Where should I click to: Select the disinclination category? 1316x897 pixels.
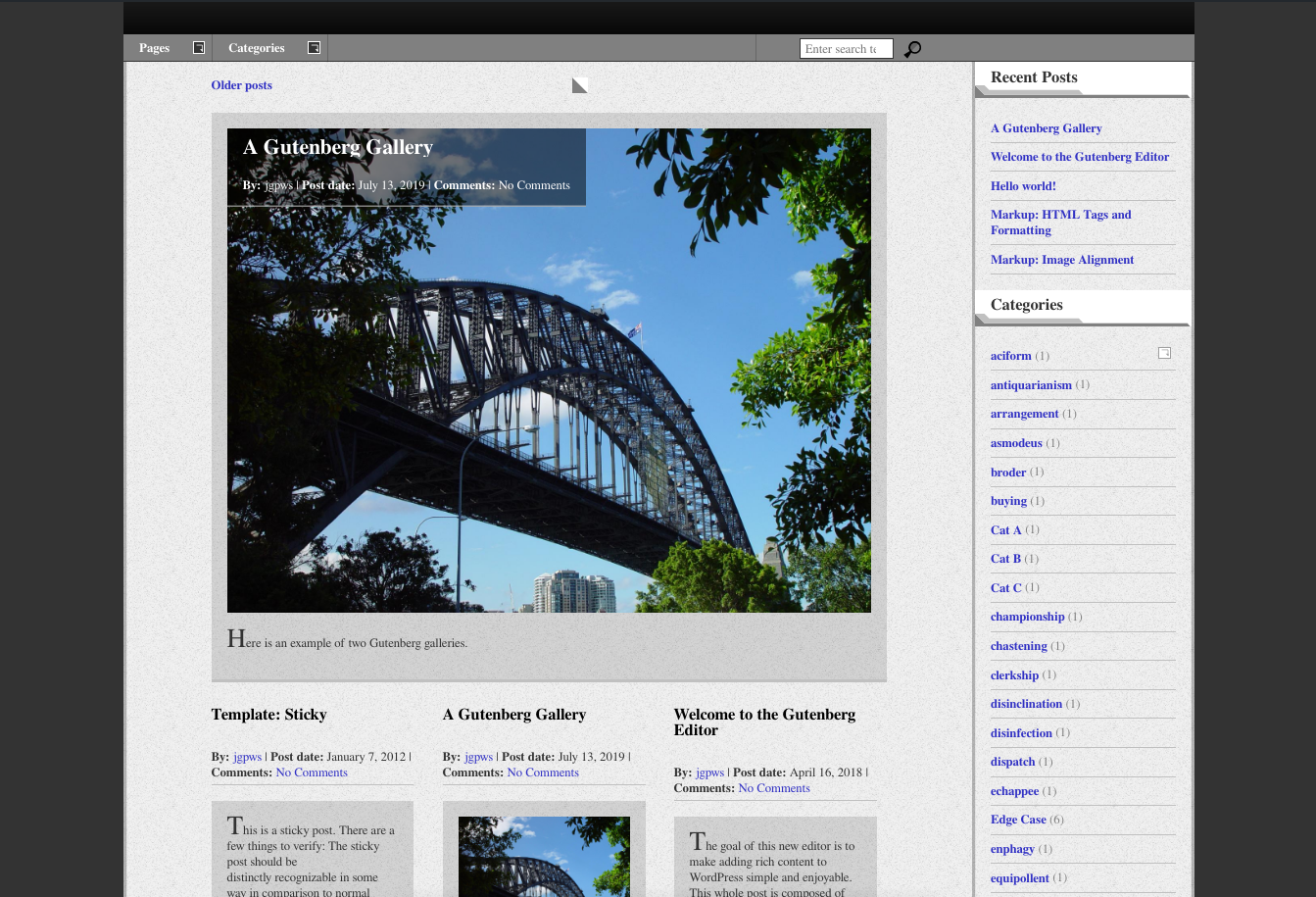[1026, 704]
